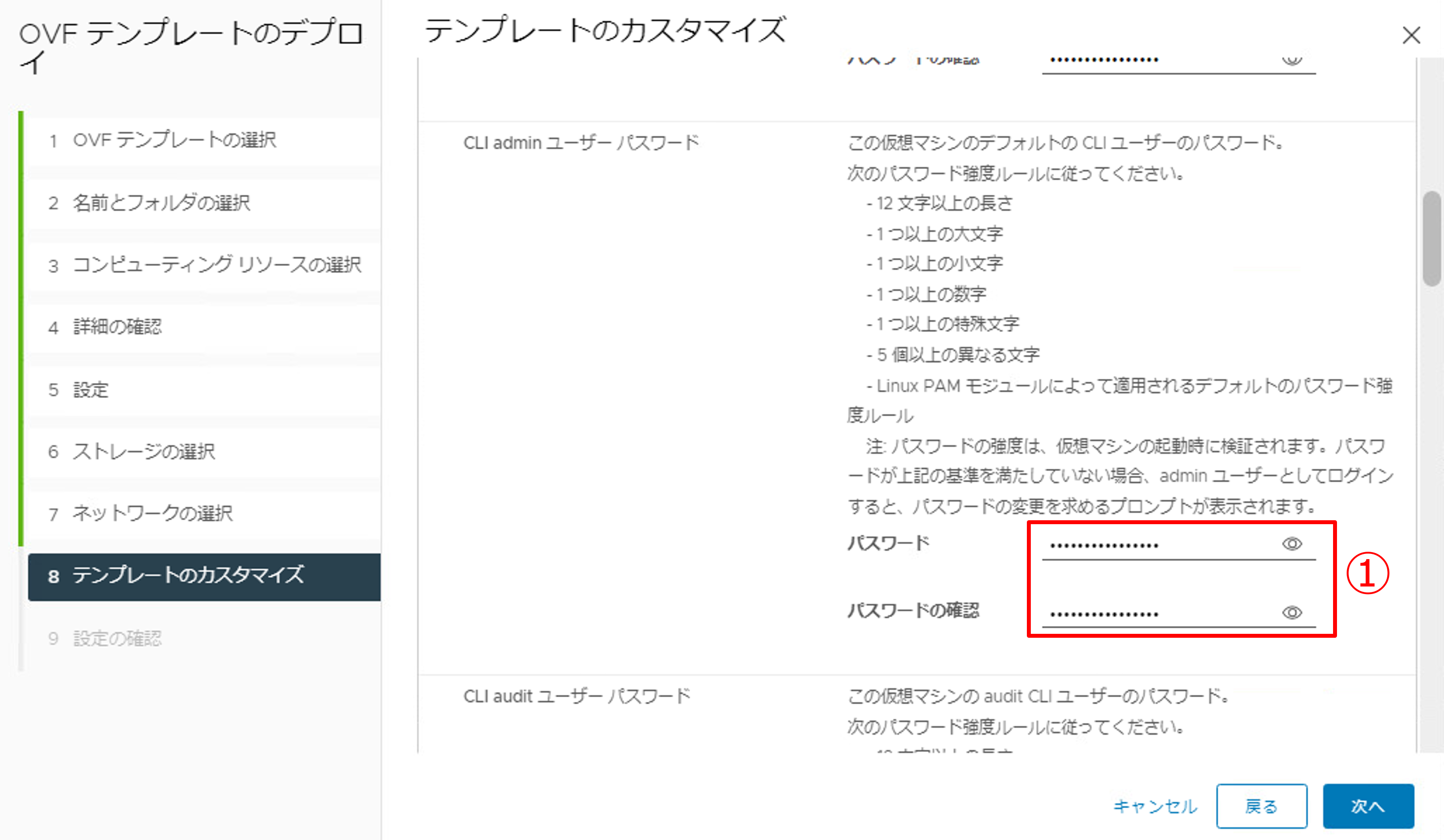The height and width of the screenshot is (840, 1444).
Task: Reveal CLI admin password confirmation via eye icon
Action: click(1292, 612)
